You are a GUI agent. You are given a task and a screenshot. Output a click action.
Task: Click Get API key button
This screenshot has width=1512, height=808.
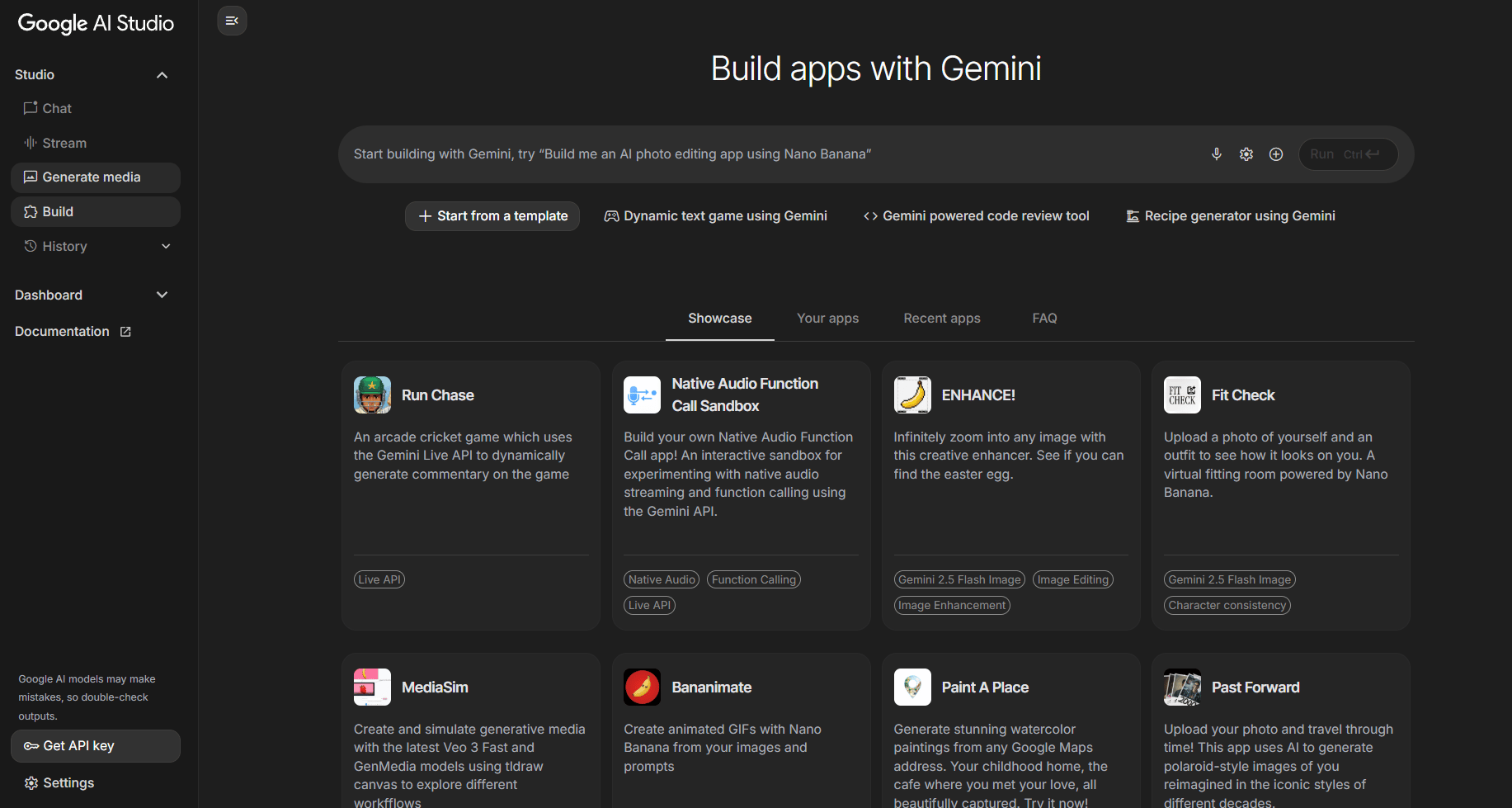(x=96, y=746)
